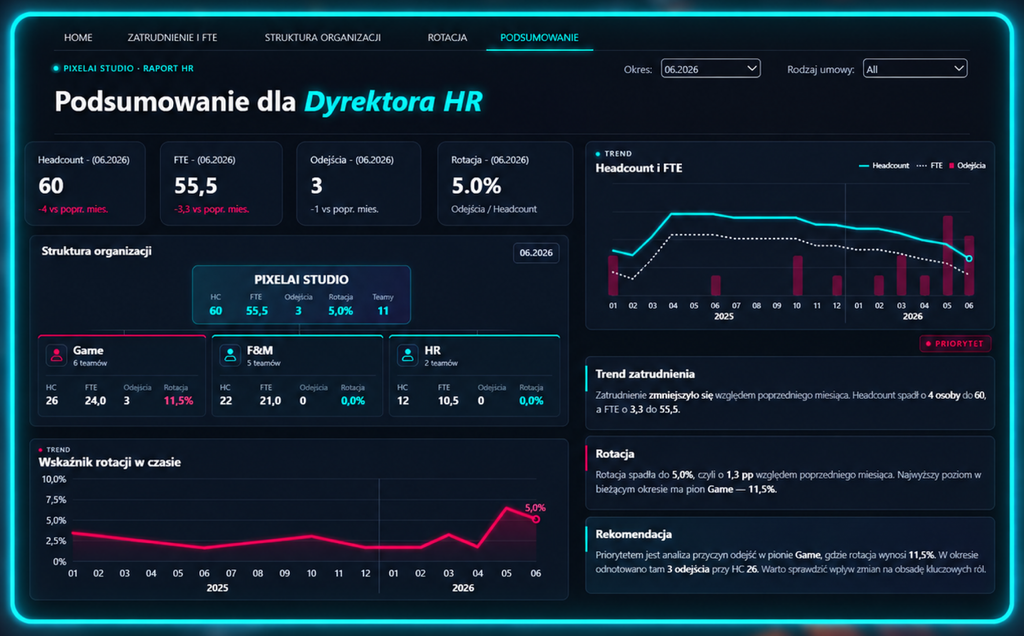This screenshot has height=636, width=1024.
Task: Switch to ZATRUDNIENIE I FTE tab
Action: click(172, 38)
